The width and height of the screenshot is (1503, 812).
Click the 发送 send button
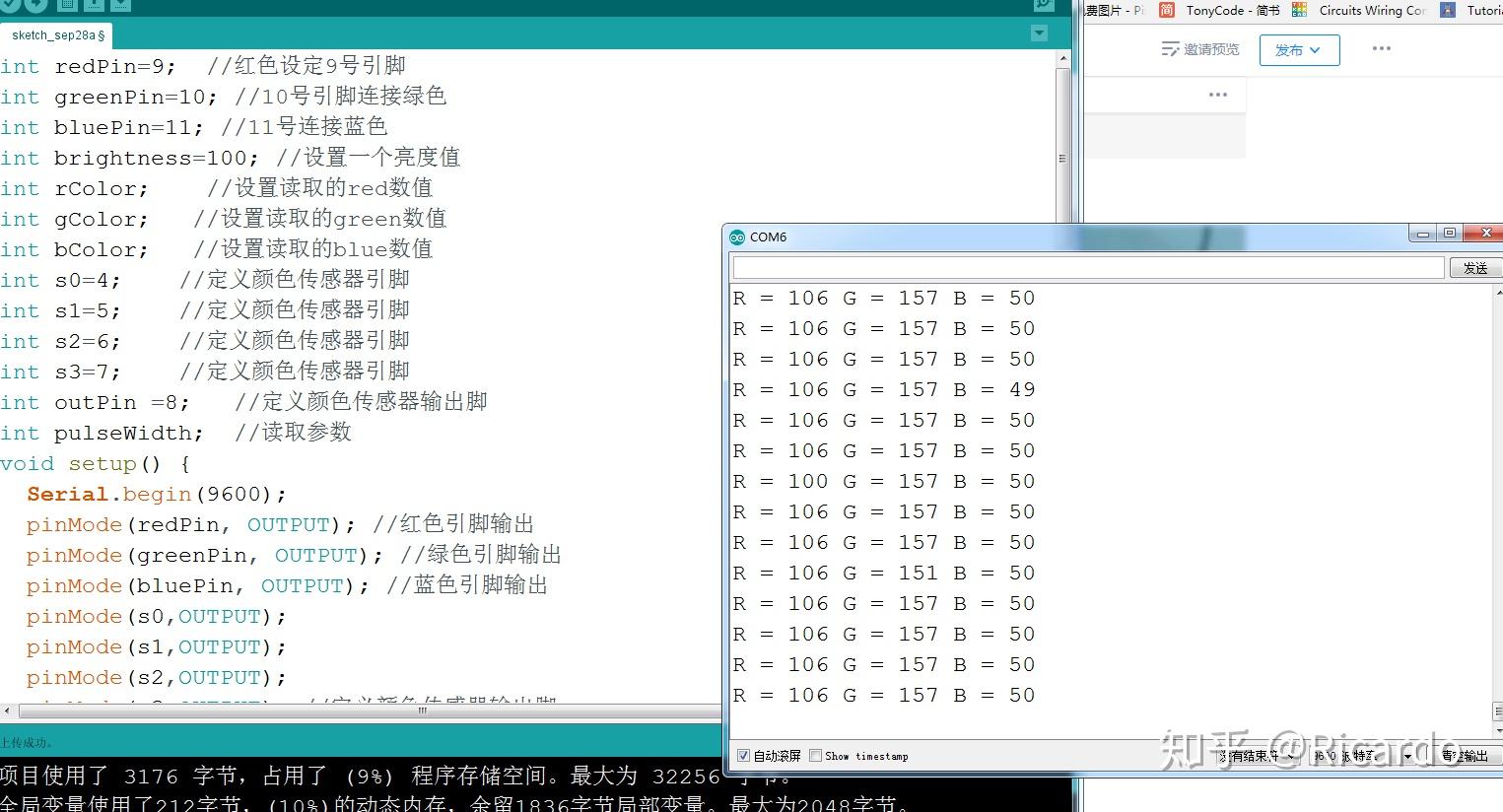coord(1475,266)
